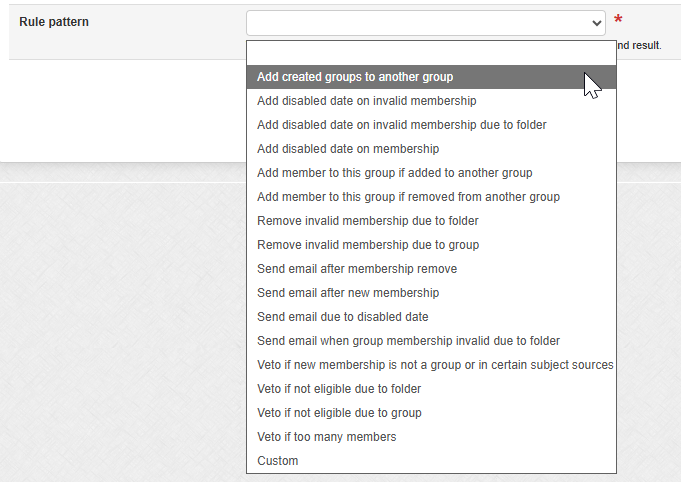The height and width of the screenshot is (482, 681).
Task: Pick 'Veto if not eligible due to group'
Action: [x=339, y=413]
